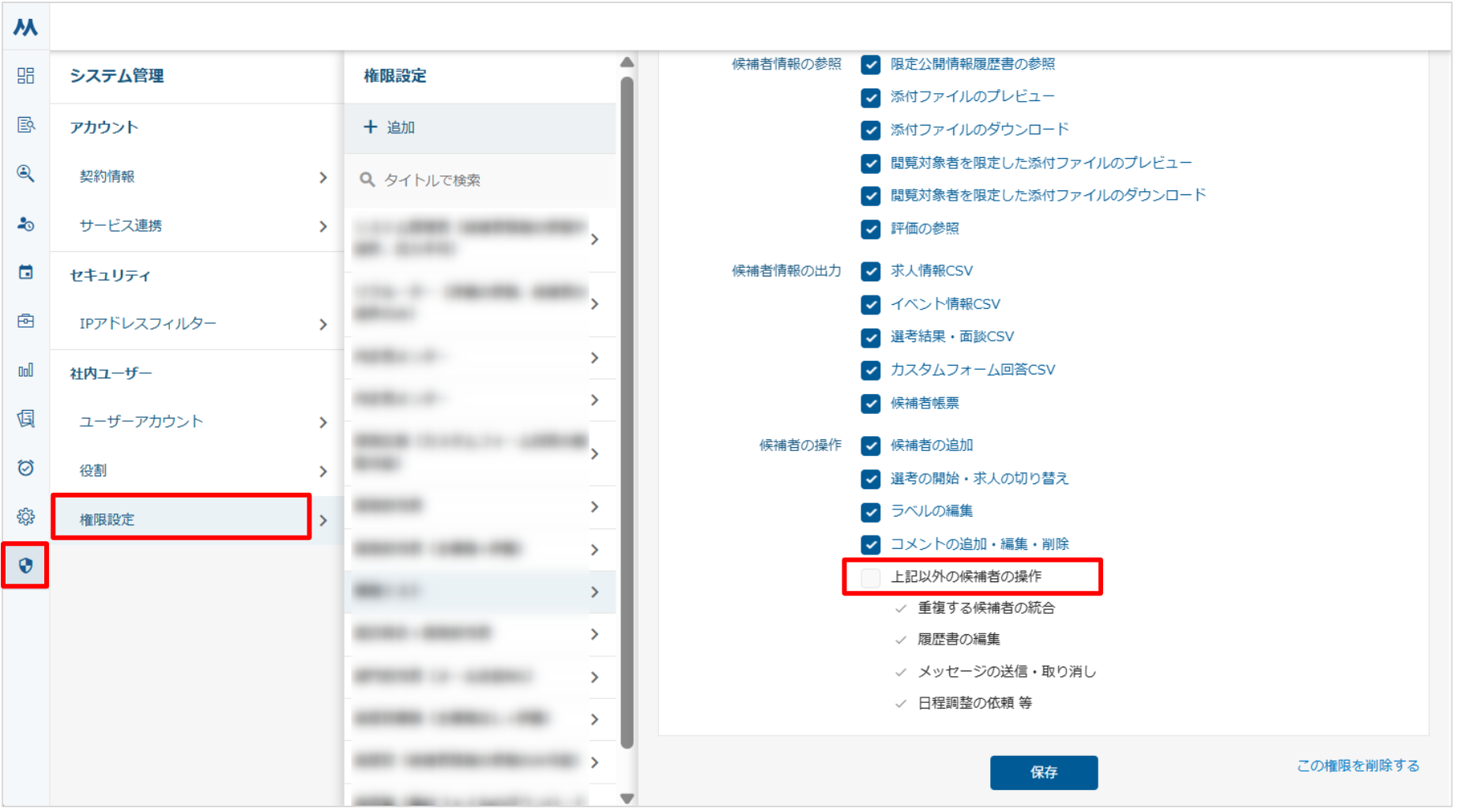The image size is (1458, 812).
Task: Expand the ユーザーアカウント chevron
Action: [x=322, y=423]
